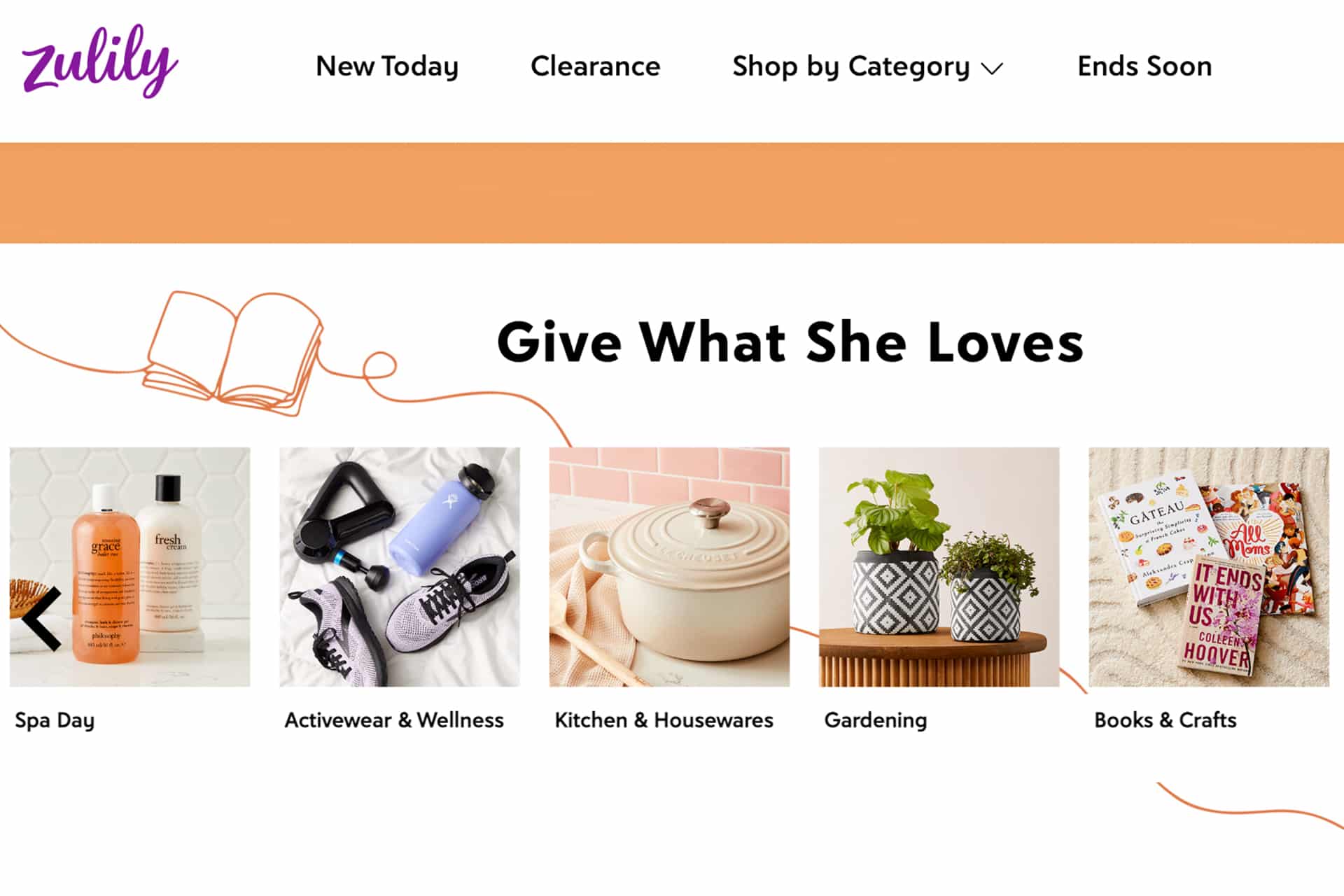This screenshot has width=1344, height=896.
Task: Click the Activewear & Wellness label
Action: tap(394, 720)
